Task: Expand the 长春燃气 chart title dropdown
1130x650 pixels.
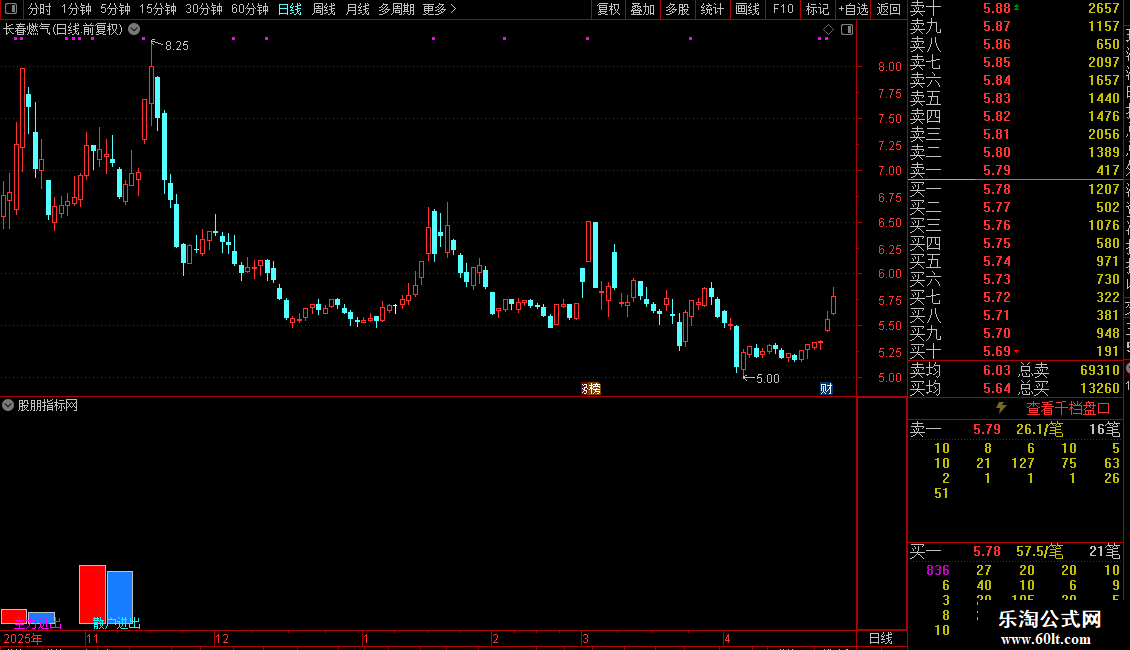Action: pyautogui.click(x=134, y=29)
